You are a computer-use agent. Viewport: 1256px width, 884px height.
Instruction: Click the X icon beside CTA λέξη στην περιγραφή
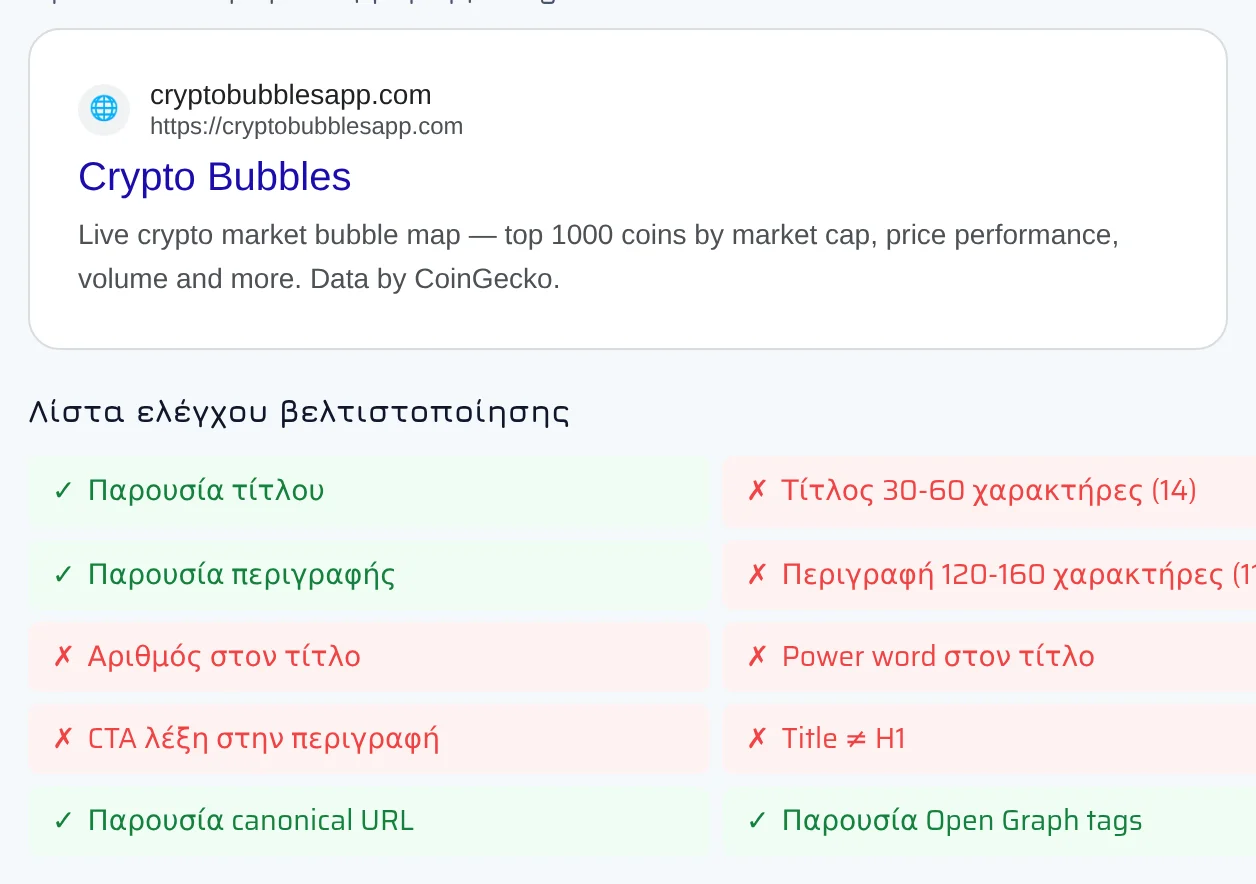coord(63,739)
